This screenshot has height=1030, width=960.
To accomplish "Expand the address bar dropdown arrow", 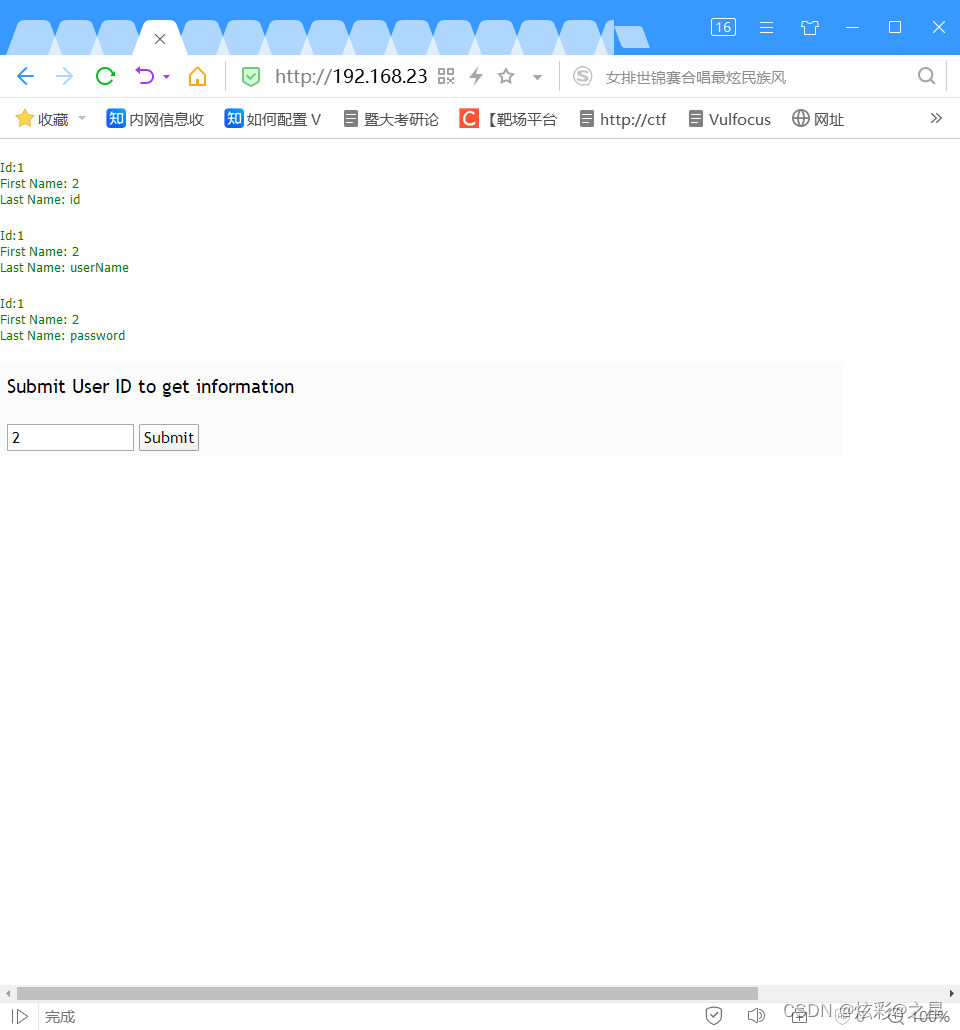I will pyautogui.click(x=537, y=76).
